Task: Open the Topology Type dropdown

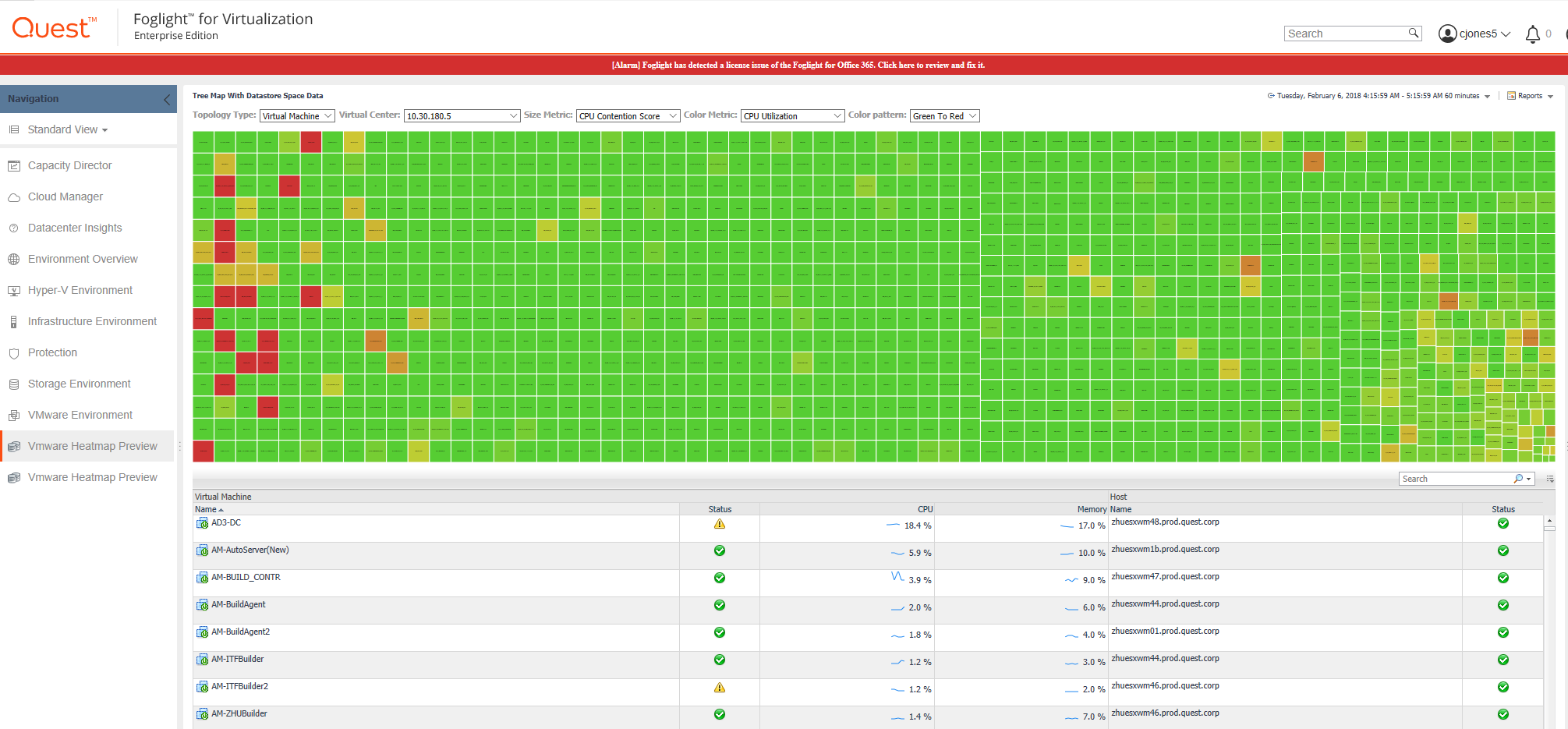Action: tap(296, 116)
